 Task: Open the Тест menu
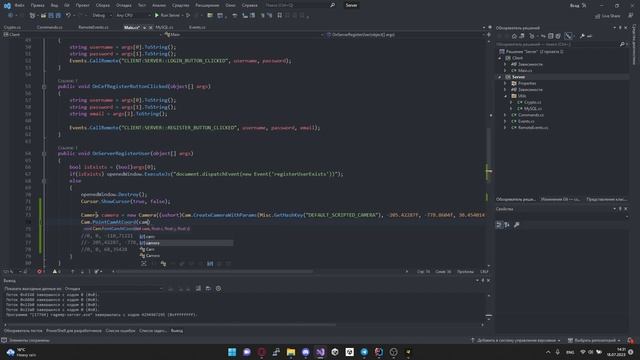(x=142, y=5)
